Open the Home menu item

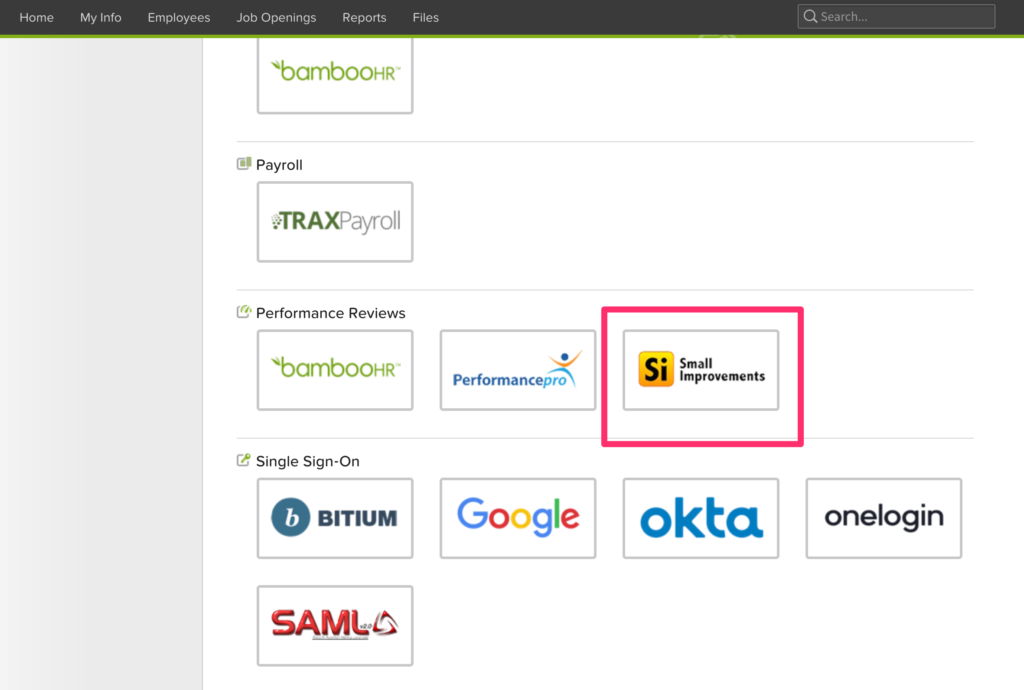[x=37, y=18]
